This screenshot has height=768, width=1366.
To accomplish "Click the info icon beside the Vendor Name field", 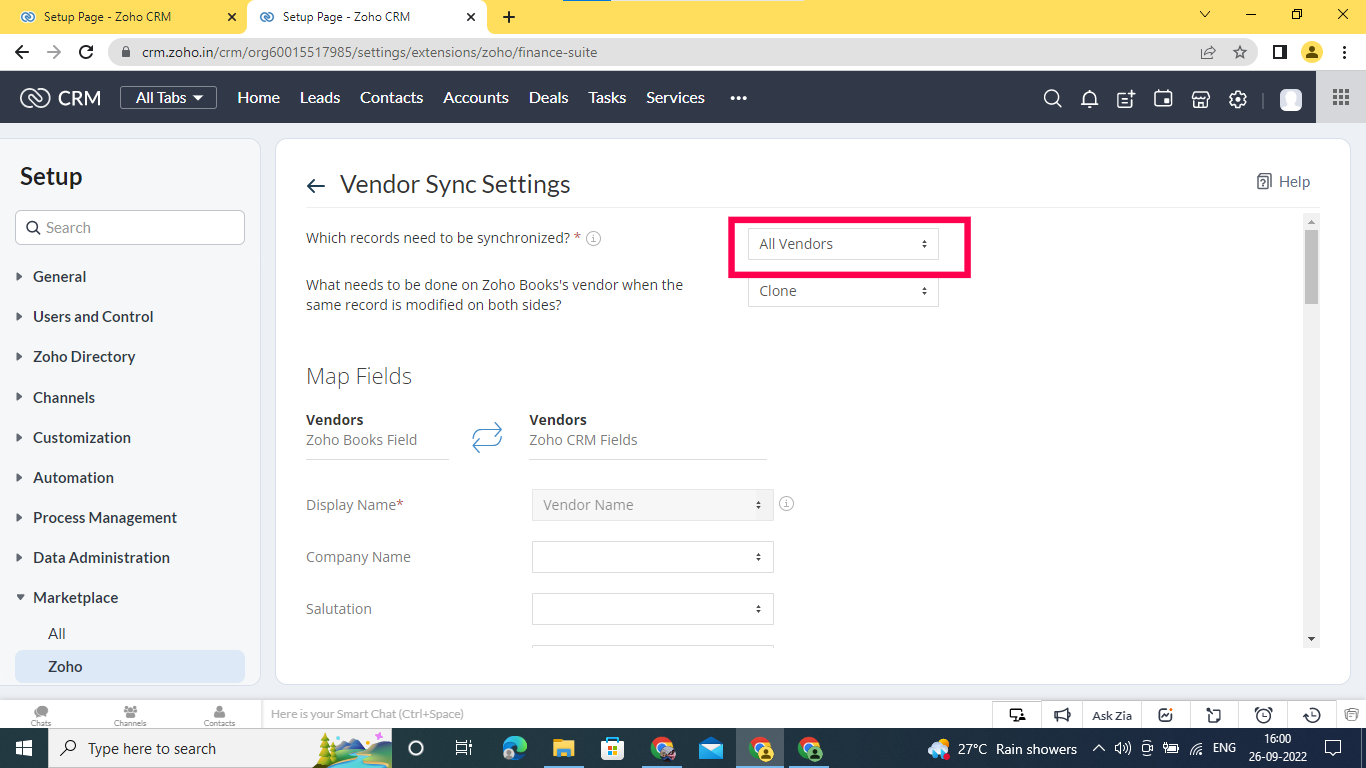I will pos(786,504).
